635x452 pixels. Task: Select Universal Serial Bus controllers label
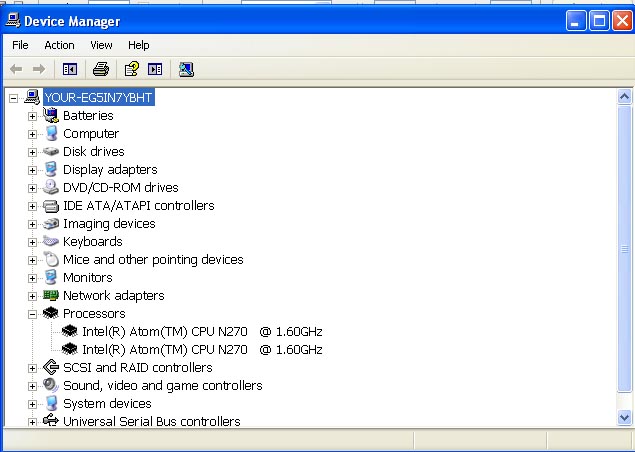tap(152, 421)
